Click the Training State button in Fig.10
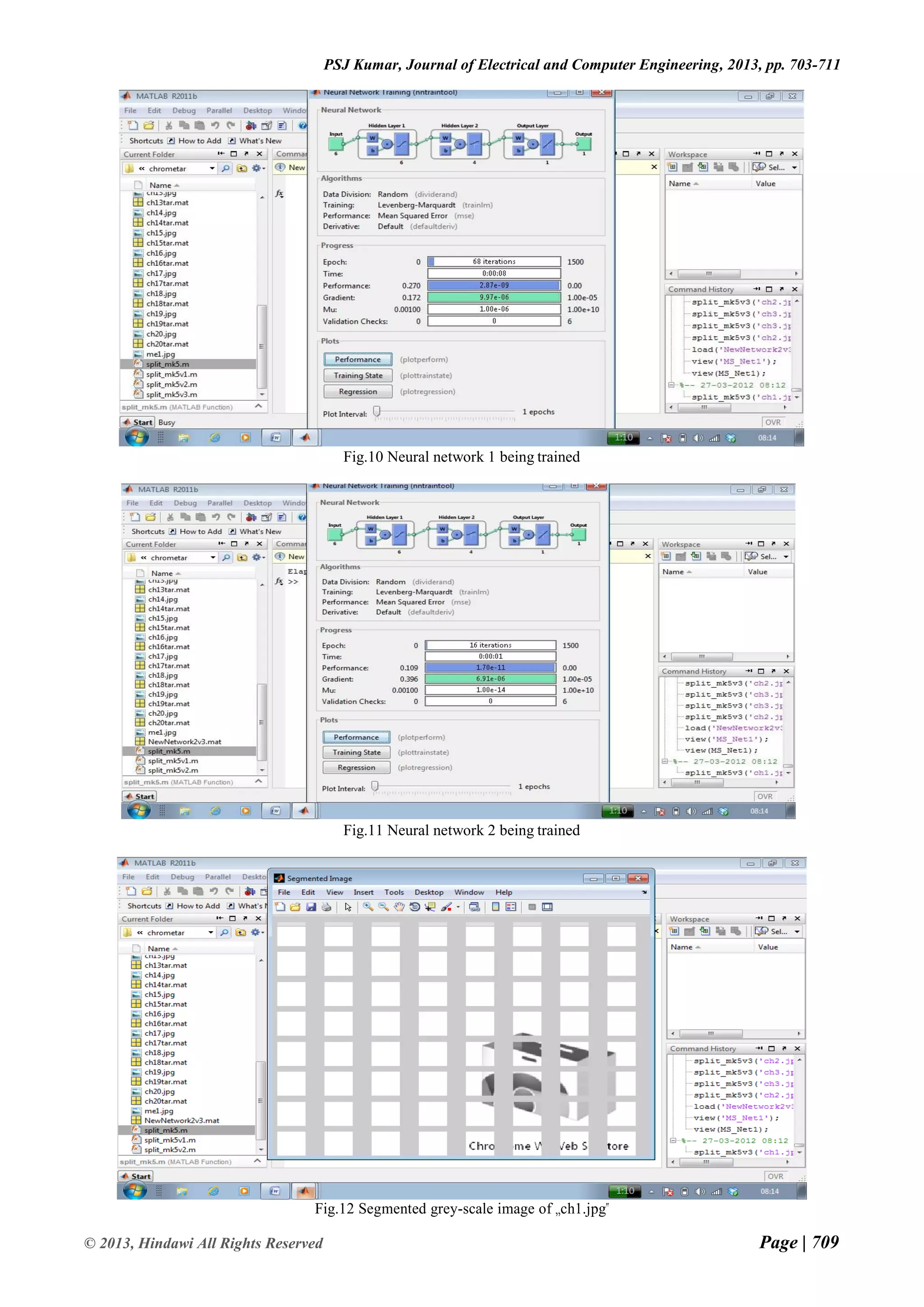The height and width of the screenshot is (1307, 924). [x=358, y=375]
